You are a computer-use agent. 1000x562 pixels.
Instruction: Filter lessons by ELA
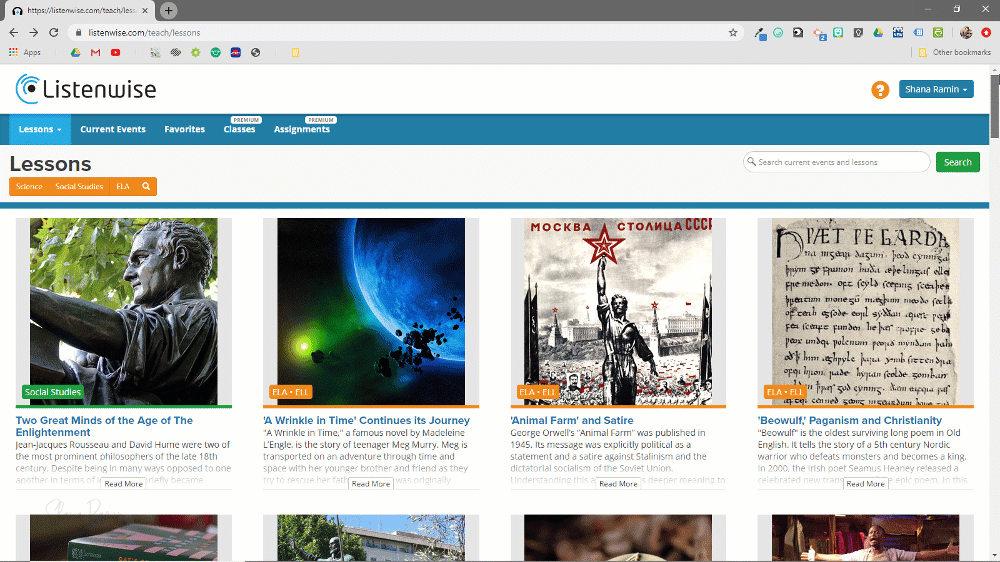[x=123, y=186]
